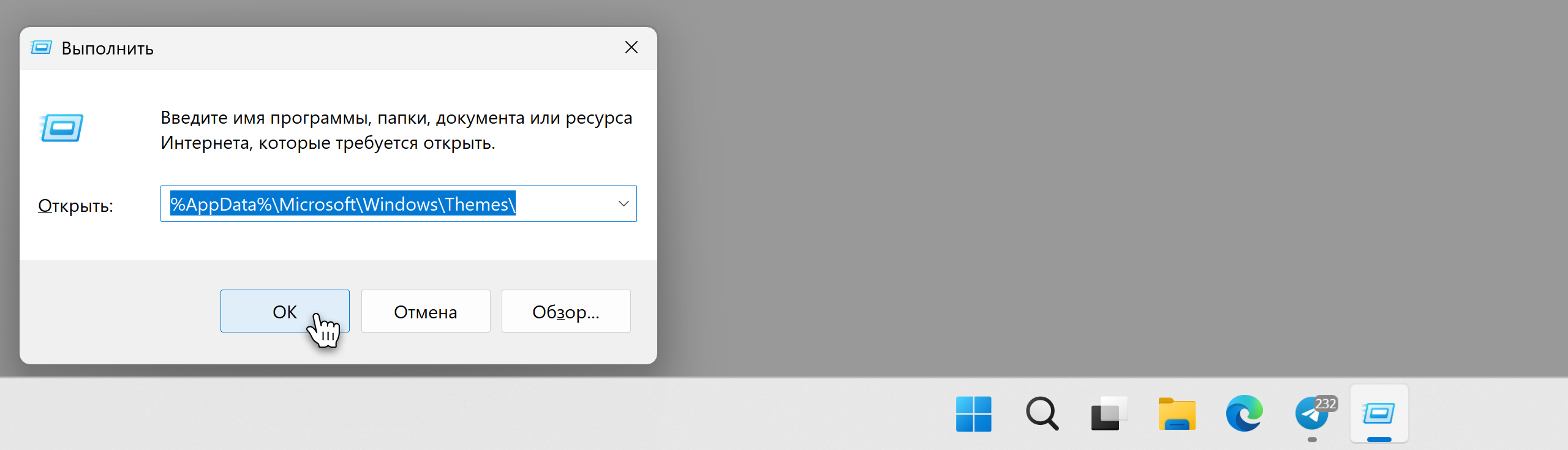Viewport: 1568px width, 450px height.
Task: Launch File Explorer from taskbar
Action: coord(1177,414)
